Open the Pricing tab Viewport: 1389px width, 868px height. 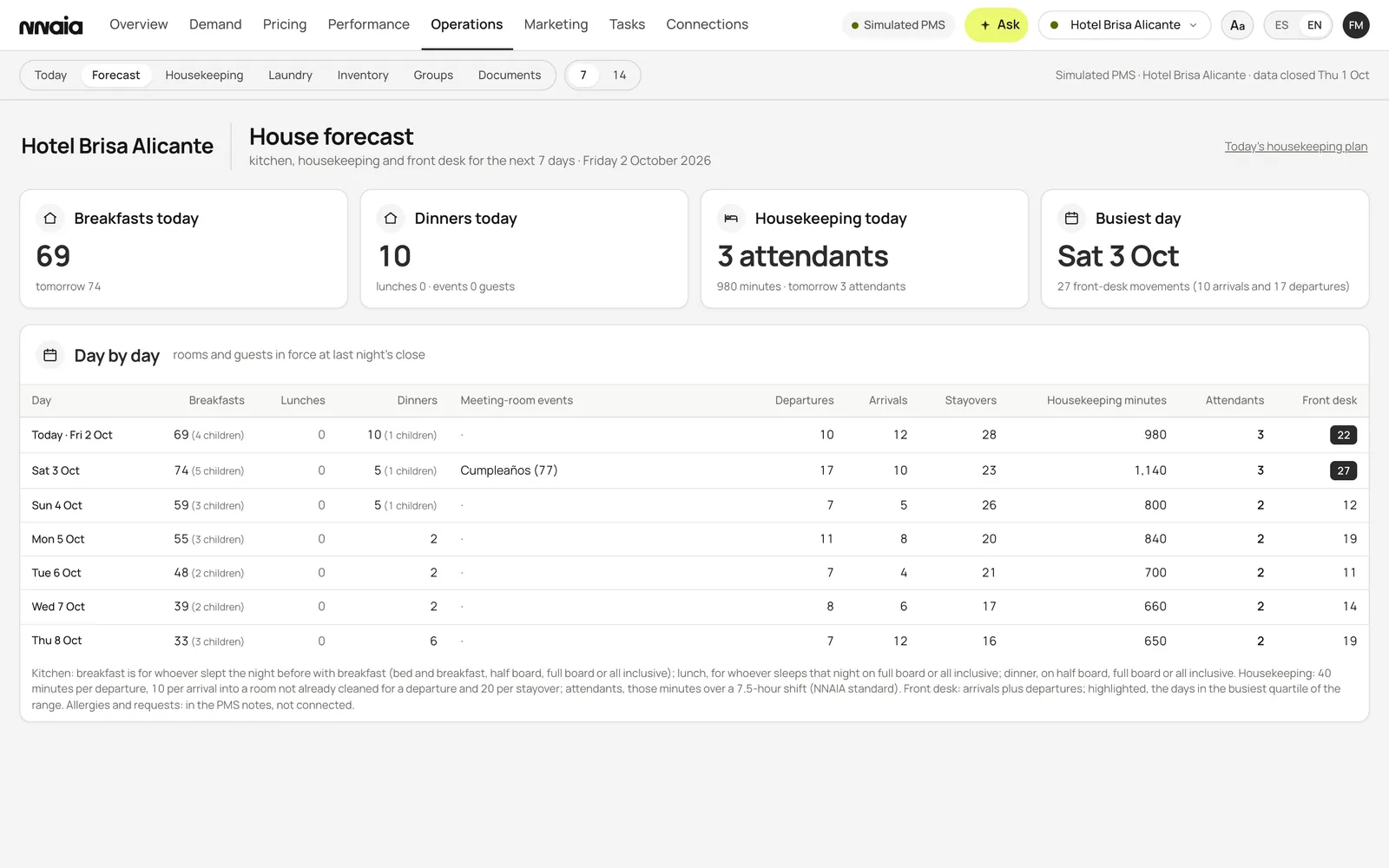pos(285,24)
